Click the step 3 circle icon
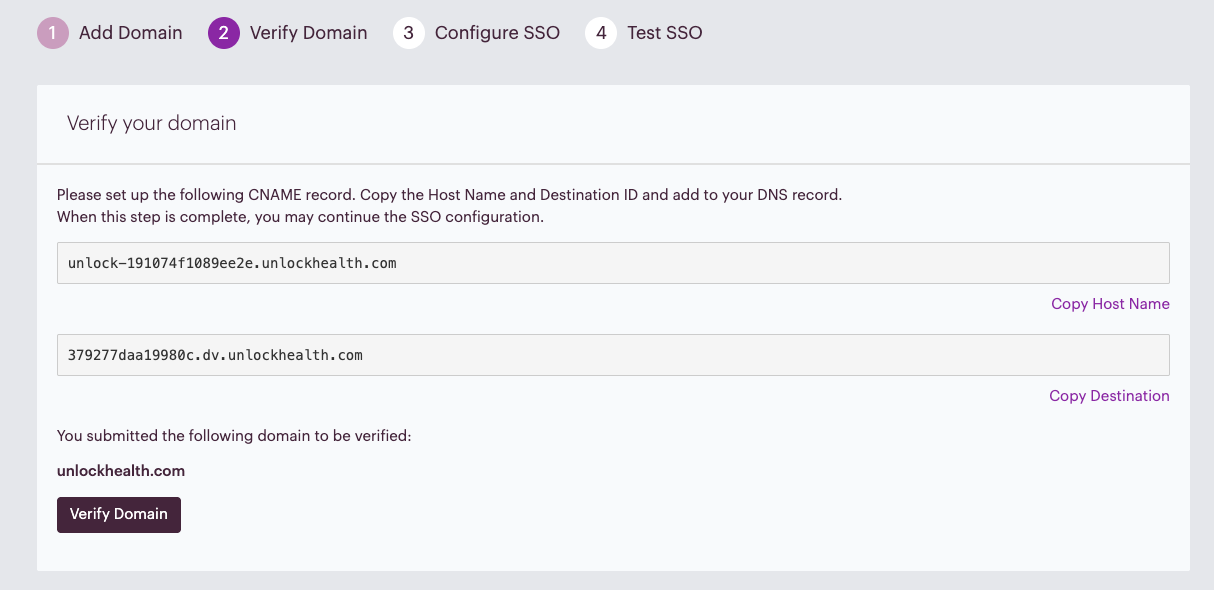 (409, 33)
